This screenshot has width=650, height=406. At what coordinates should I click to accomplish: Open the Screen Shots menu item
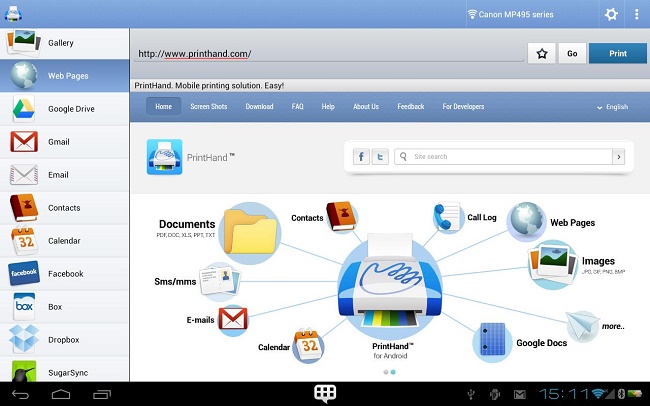(x=208, y=106)
